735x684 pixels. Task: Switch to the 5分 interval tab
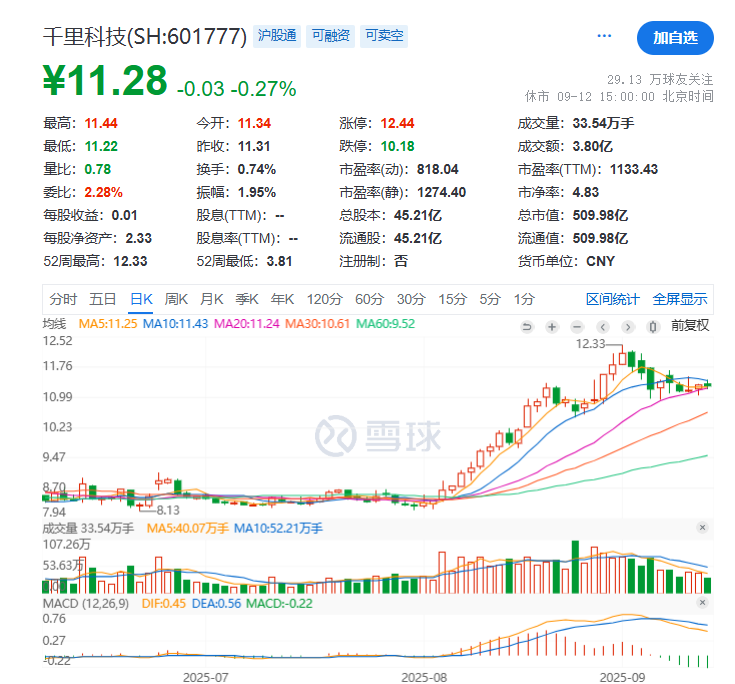(x=490, y=299)
